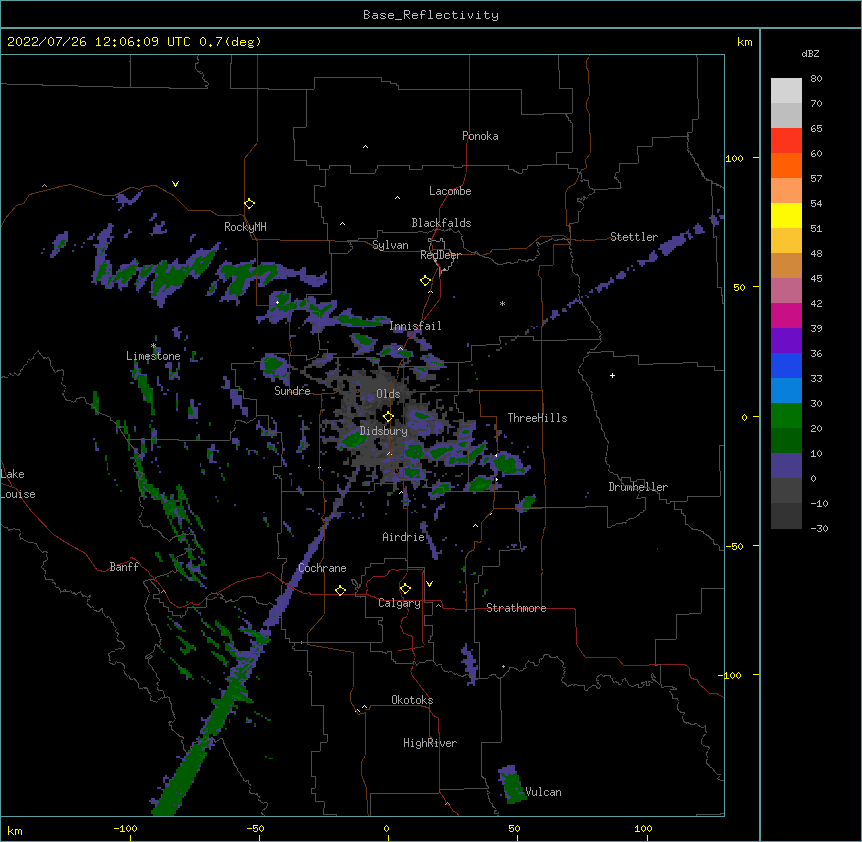Screen dimensions: 862x842
Task: Select the 42 value in dBZ legend
Action: click(x=816, y=303)
